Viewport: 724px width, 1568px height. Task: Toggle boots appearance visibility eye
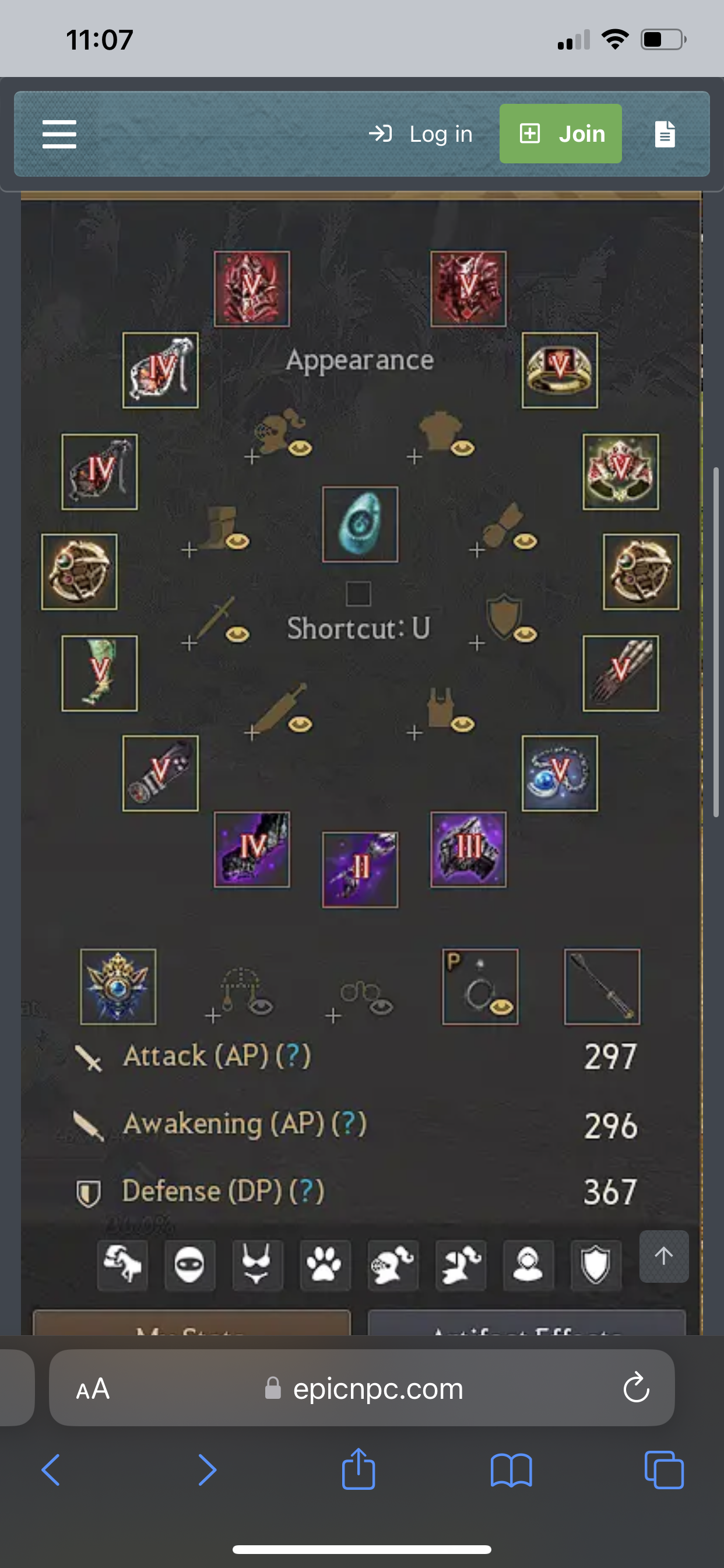[x=237, y=541]
